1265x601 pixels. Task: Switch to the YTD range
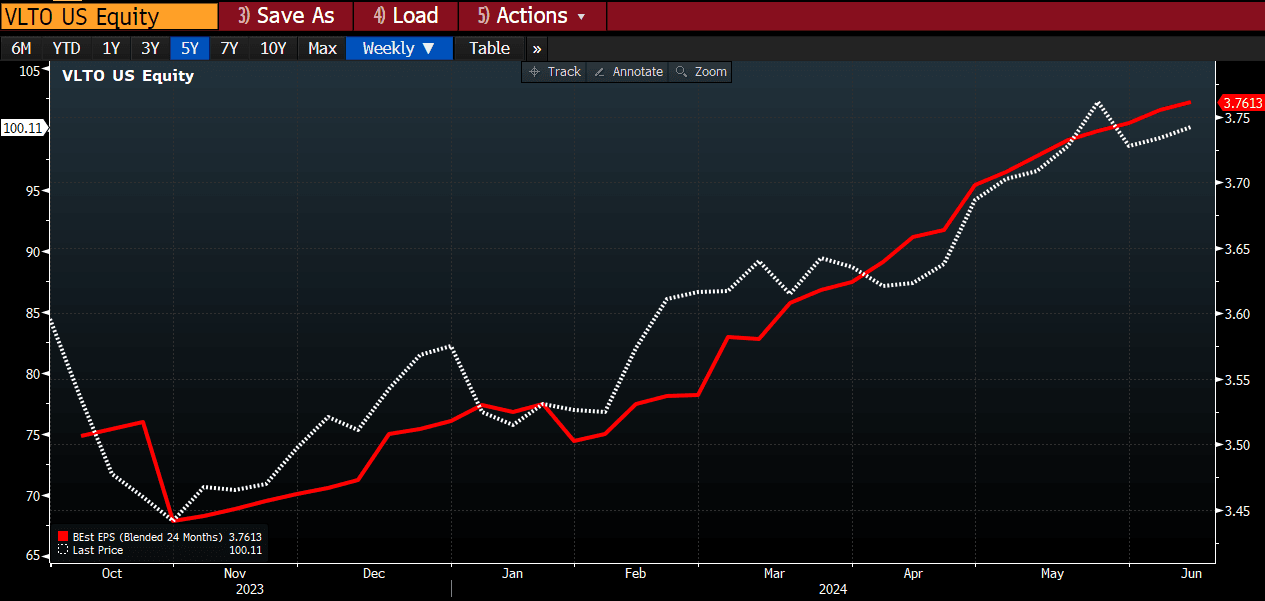click(x=66, y=48)
